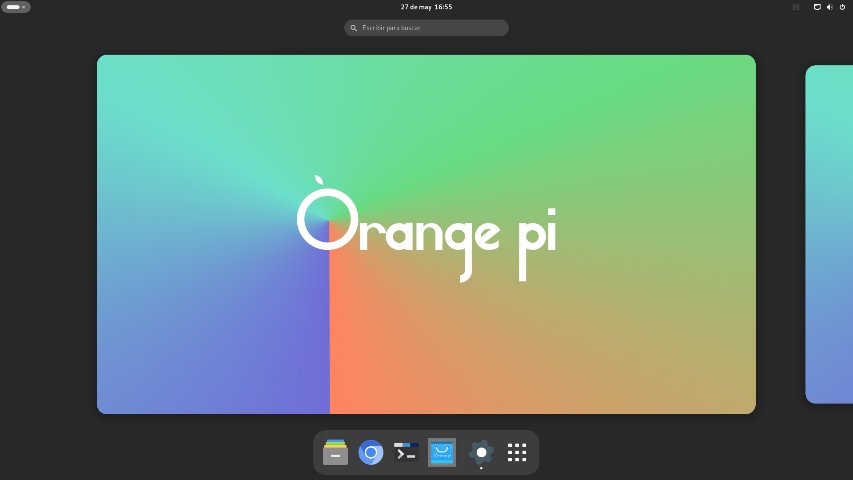Open the Files manager from the dock

tap(335, 452)
